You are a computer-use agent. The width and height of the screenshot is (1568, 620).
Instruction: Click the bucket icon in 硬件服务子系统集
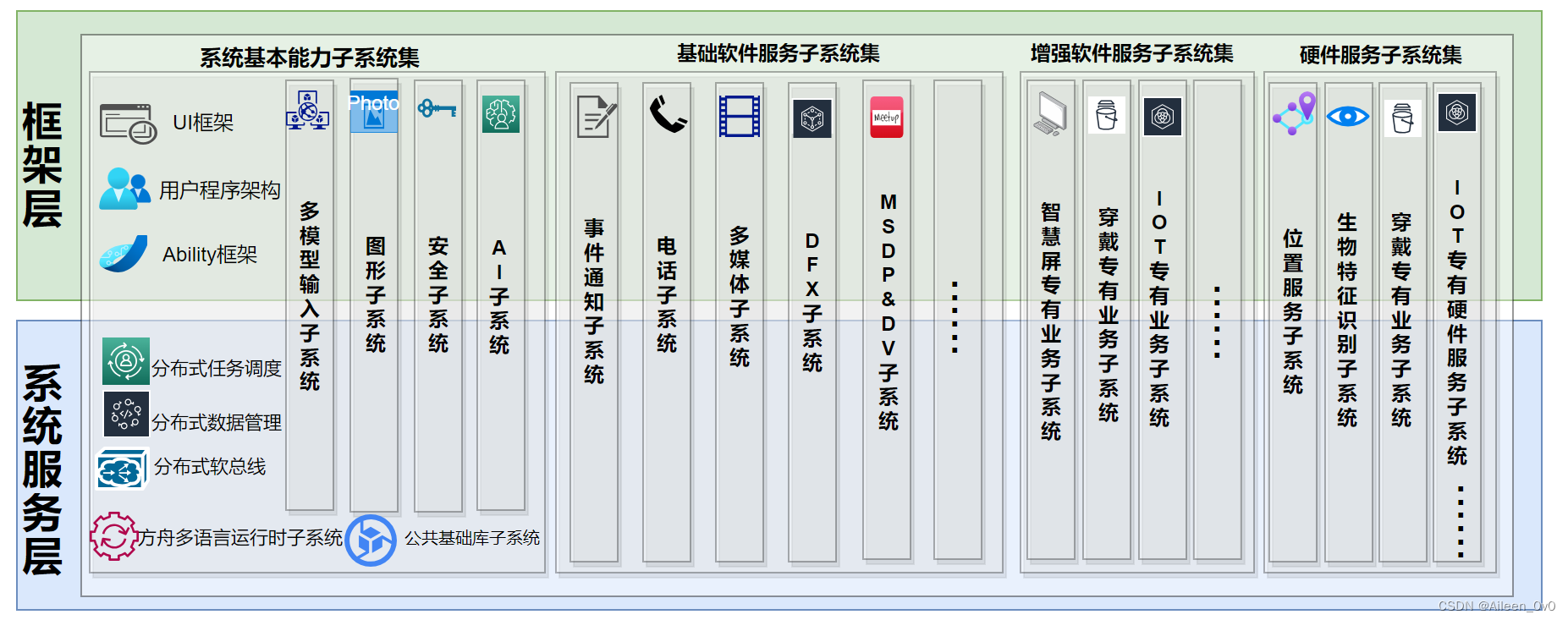[x=1403, y=118]
